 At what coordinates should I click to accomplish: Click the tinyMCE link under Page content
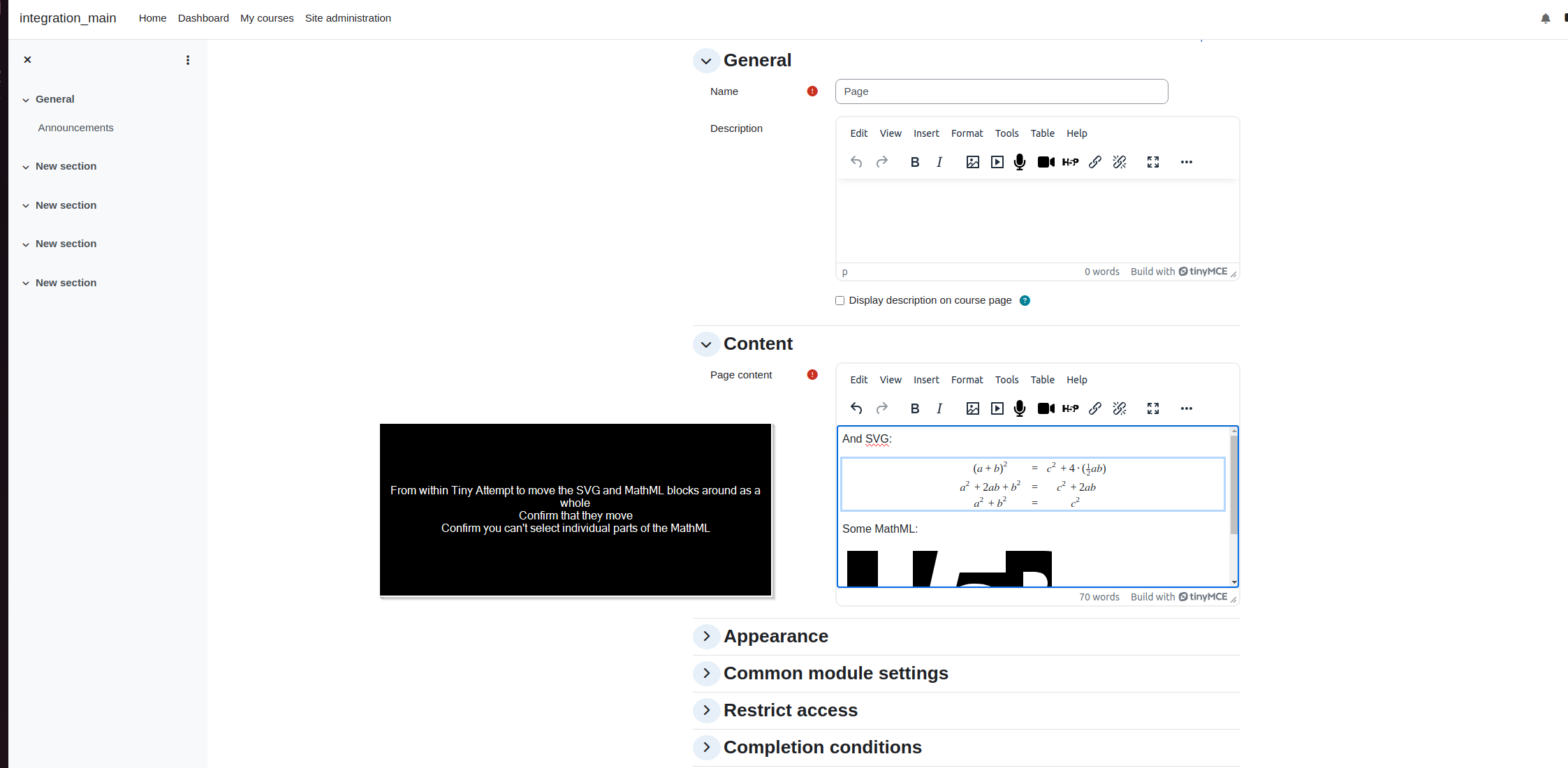pyautogui.click(x=1203, y=597)
